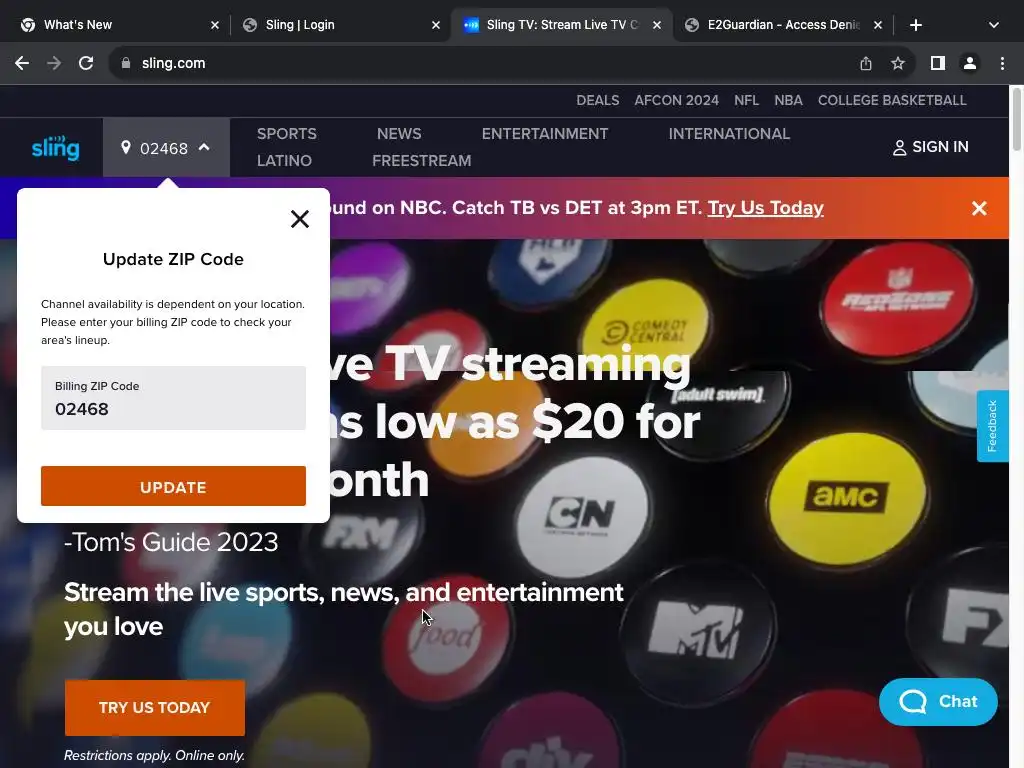Click the NBA link
Viewport: 1024px width, 768px height.
788,101
